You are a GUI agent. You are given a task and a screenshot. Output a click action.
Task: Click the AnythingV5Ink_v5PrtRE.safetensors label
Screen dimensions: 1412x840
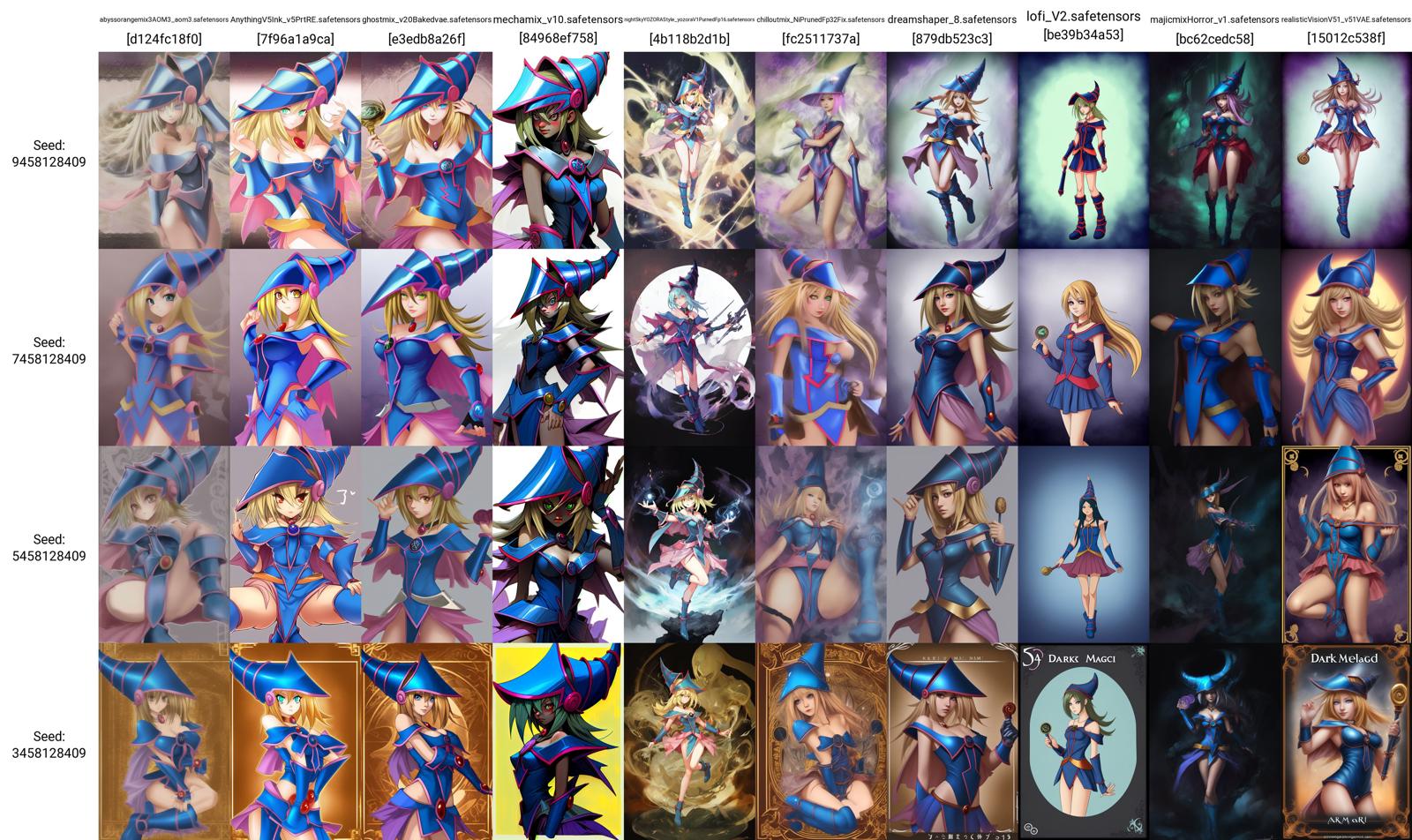tap(296, 19)
